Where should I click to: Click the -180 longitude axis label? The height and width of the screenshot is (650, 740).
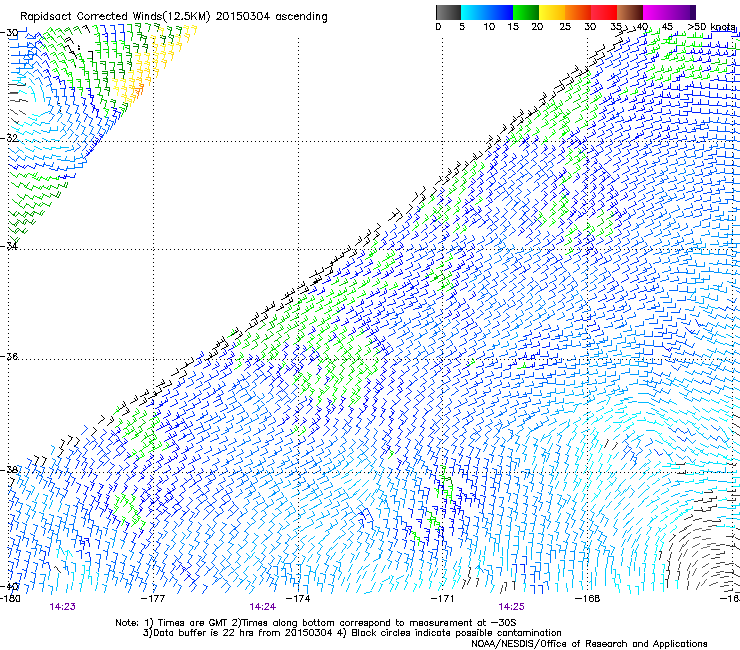(10, 599)
